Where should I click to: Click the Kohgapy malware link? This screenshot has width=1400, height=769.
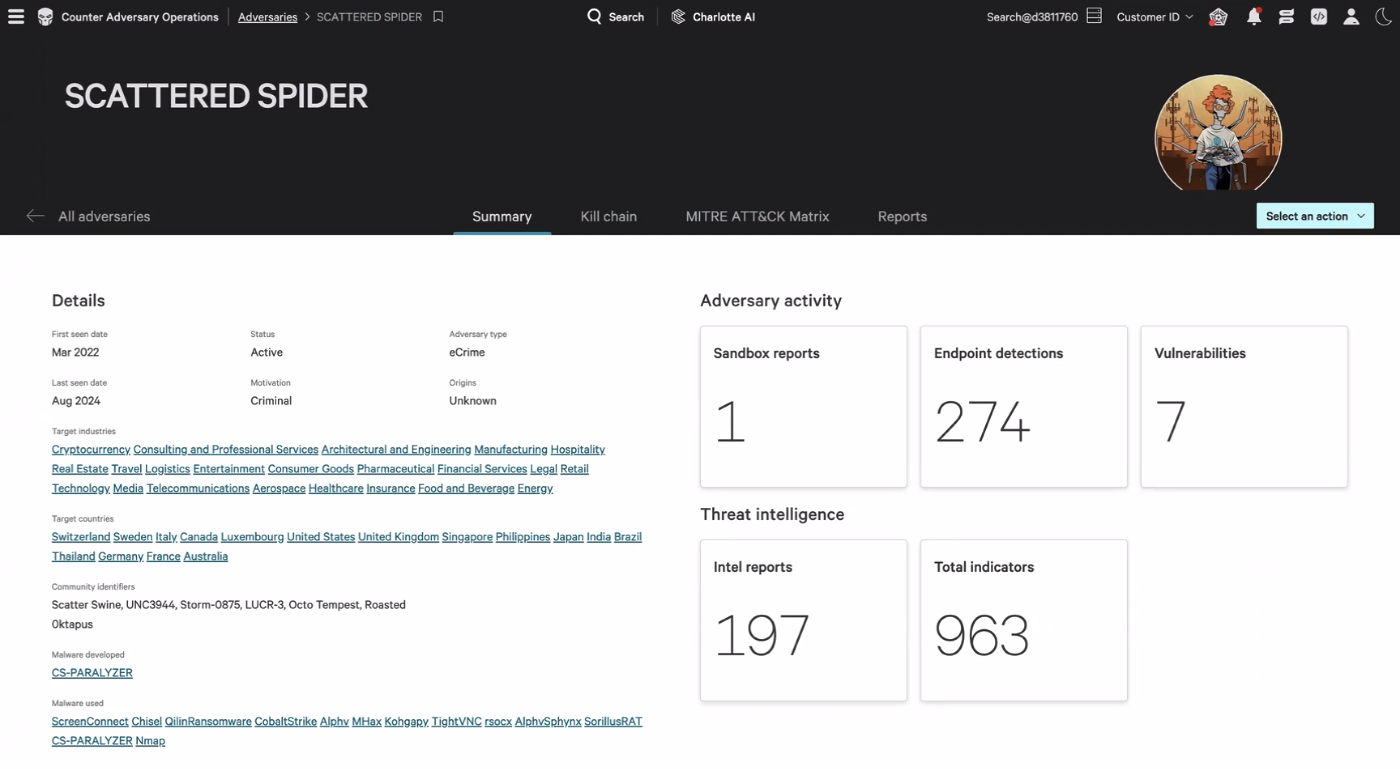(x=406, y=722)
